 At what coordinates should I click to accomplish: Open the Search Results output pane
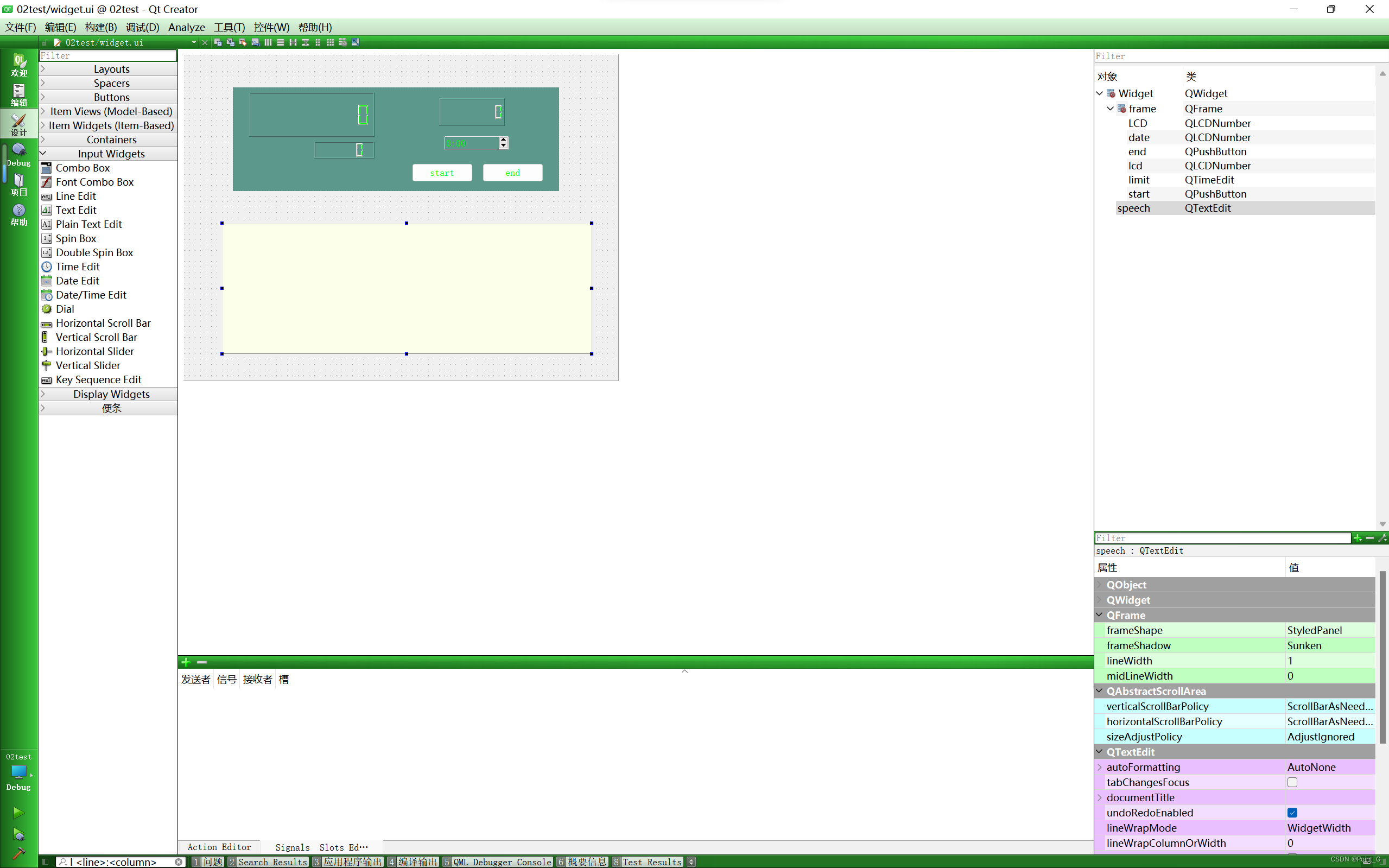point(268,861)
